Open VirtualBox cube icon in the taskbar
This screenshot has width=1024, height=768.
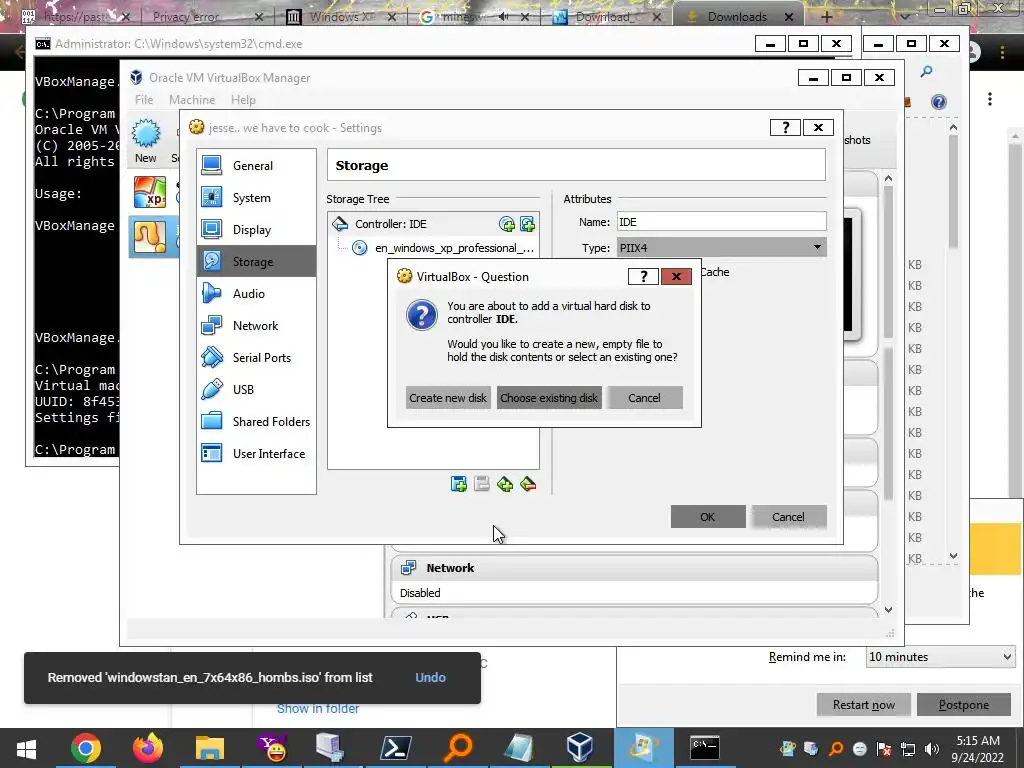[x=579, y=748]
